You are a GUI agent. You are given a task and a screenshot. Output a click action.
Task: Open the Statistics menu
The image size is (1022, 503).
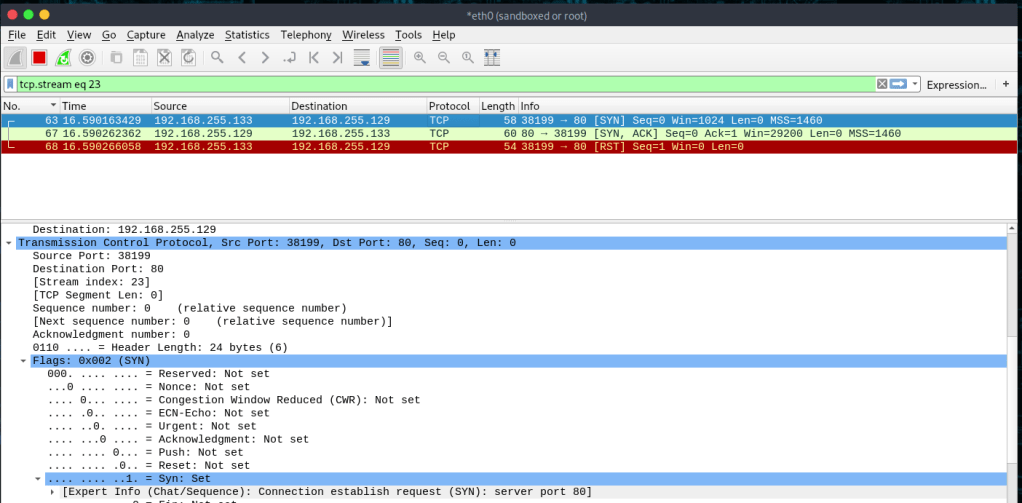247,35
